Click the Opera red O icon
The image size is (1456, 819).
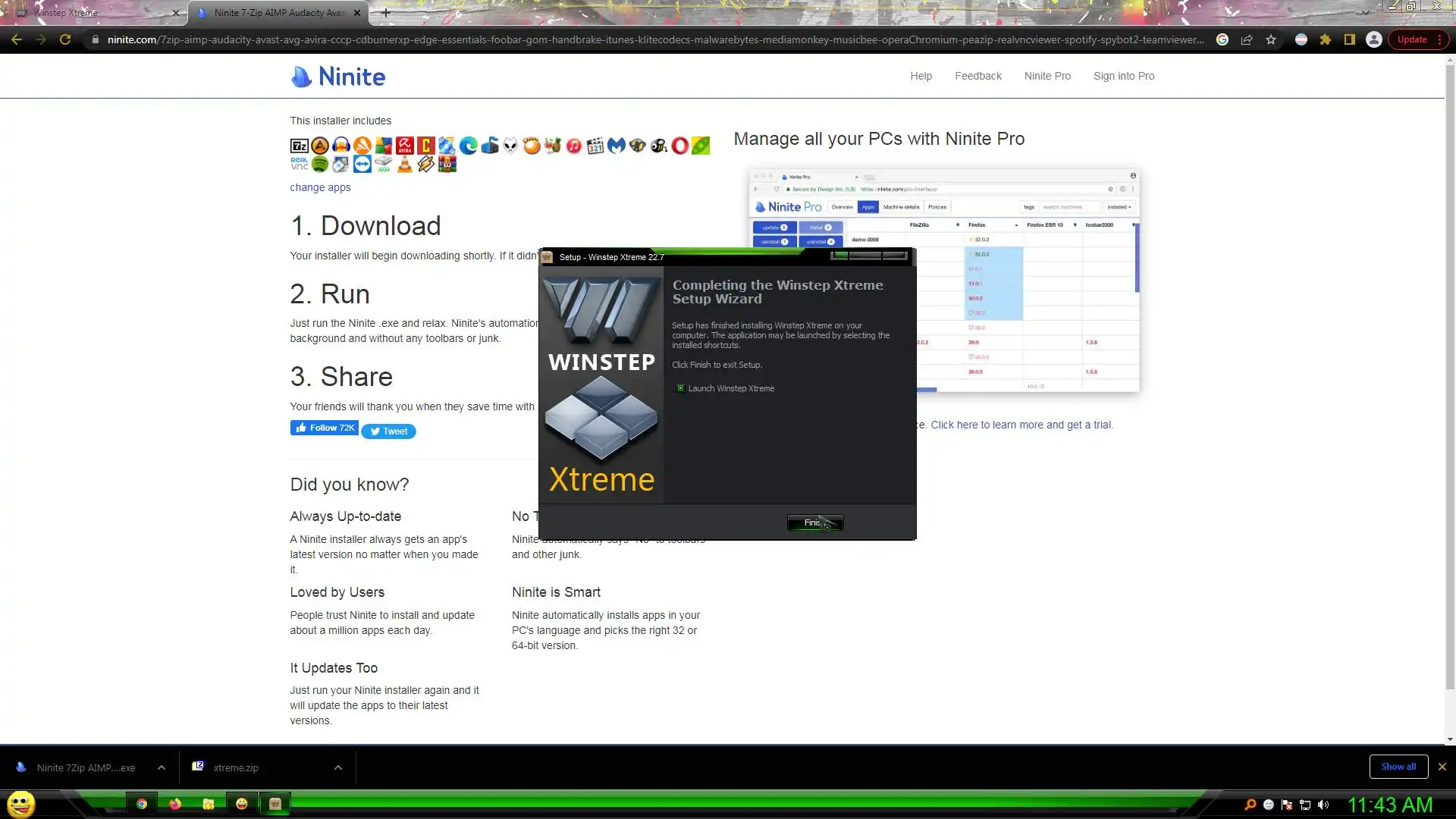(x=680, y=146)
